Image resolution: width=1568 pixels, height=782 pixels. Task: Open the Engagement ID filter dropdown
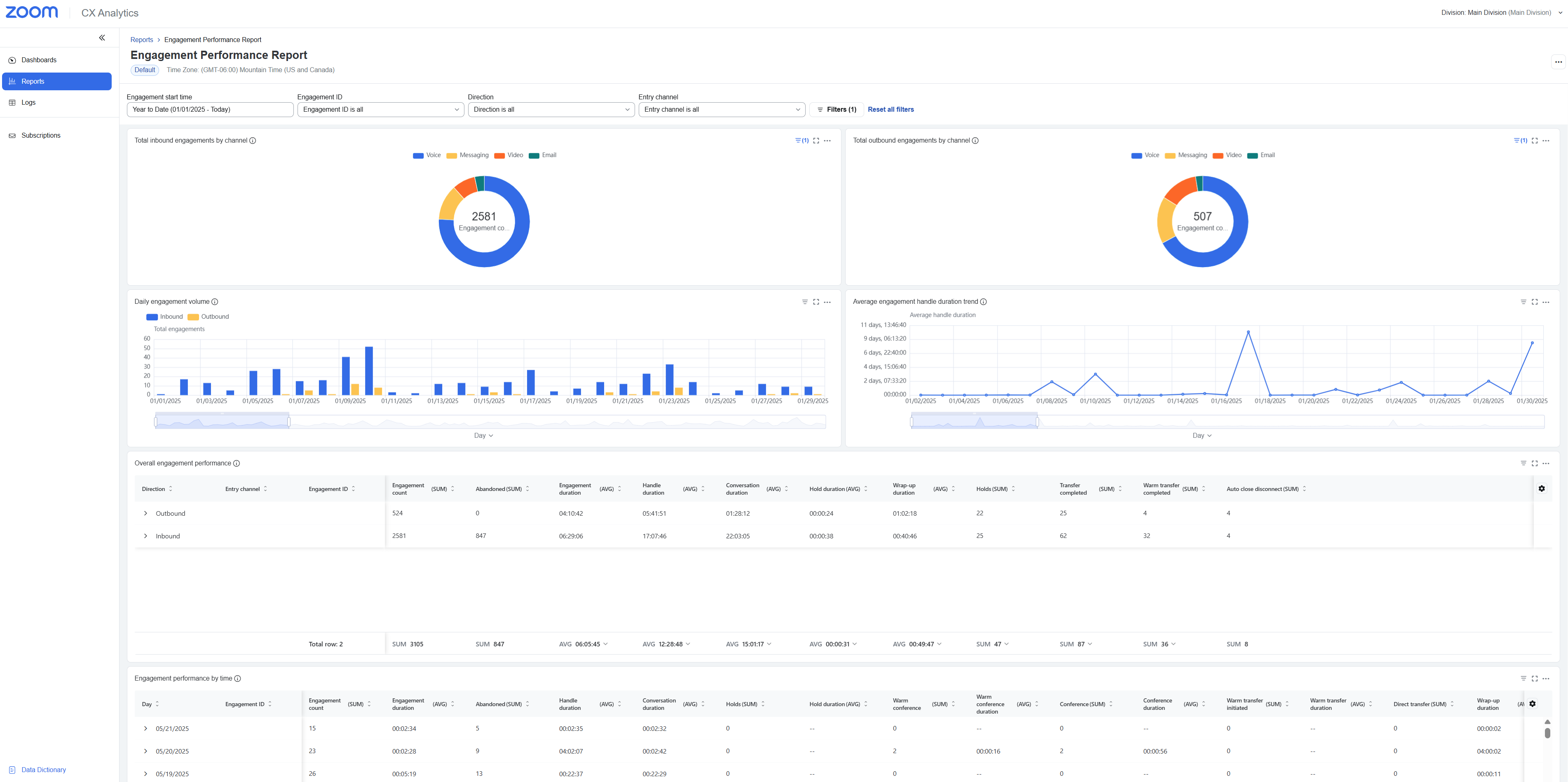pos(380,110)
